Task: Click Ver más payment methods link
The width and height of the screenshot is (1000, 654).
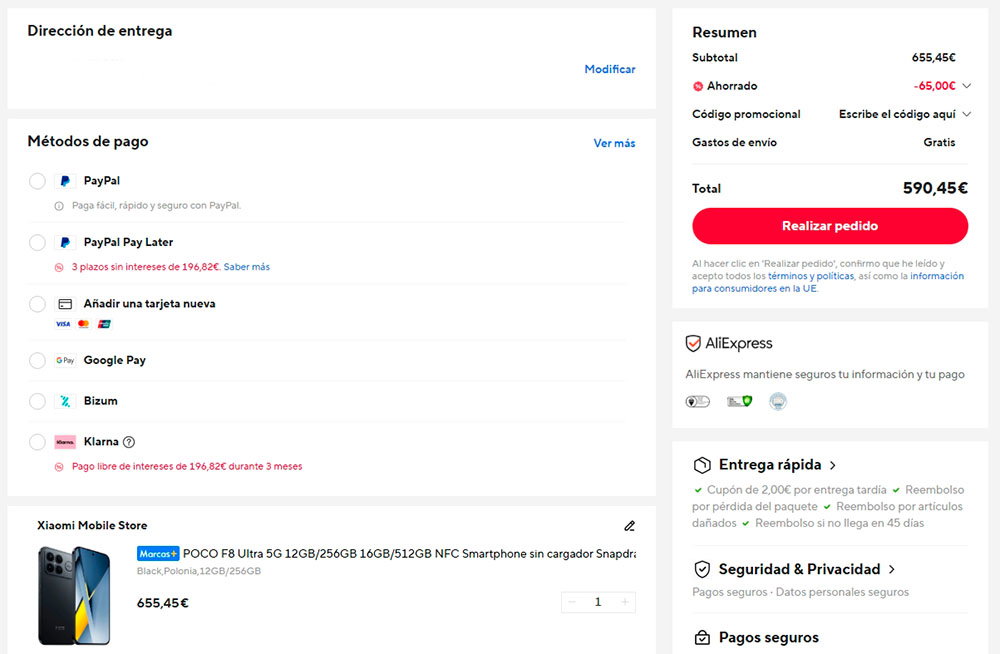Action: pos(614,144)
